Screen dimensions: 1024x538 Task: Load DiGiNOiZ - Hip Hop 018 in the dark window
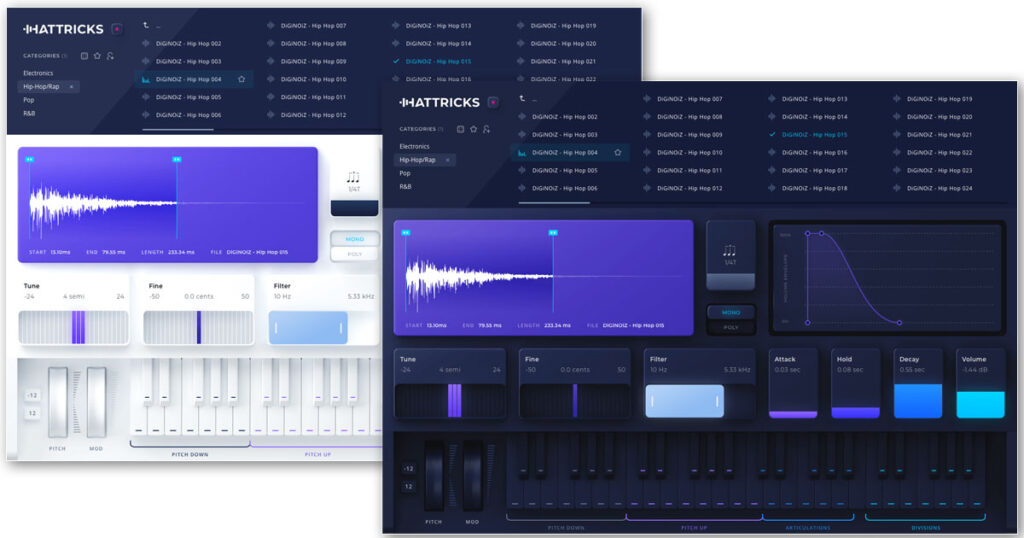(x=814, y=189)
